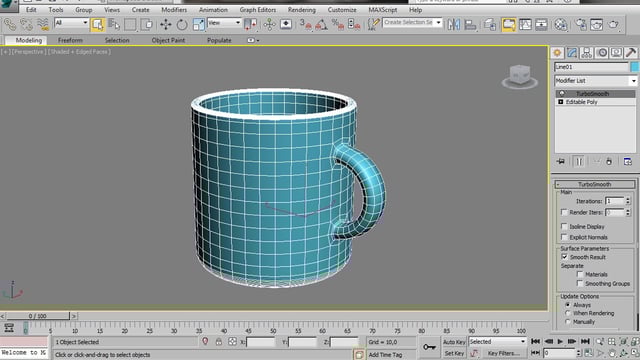
Task: Click the Mirror tool icon
Action: pos(453,24)
